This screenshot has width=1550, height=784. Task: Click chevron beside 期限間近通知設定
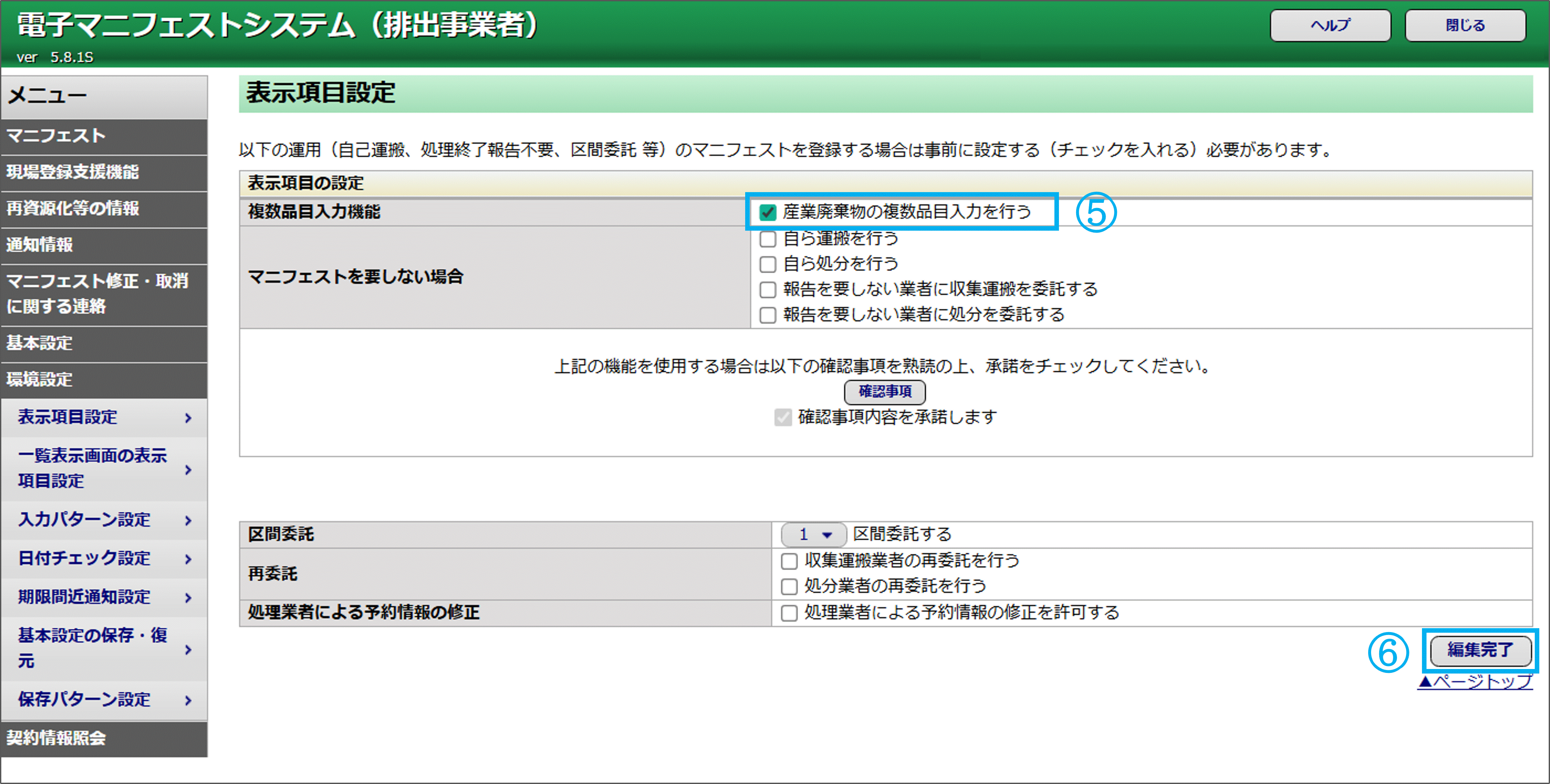click(188, 598)
